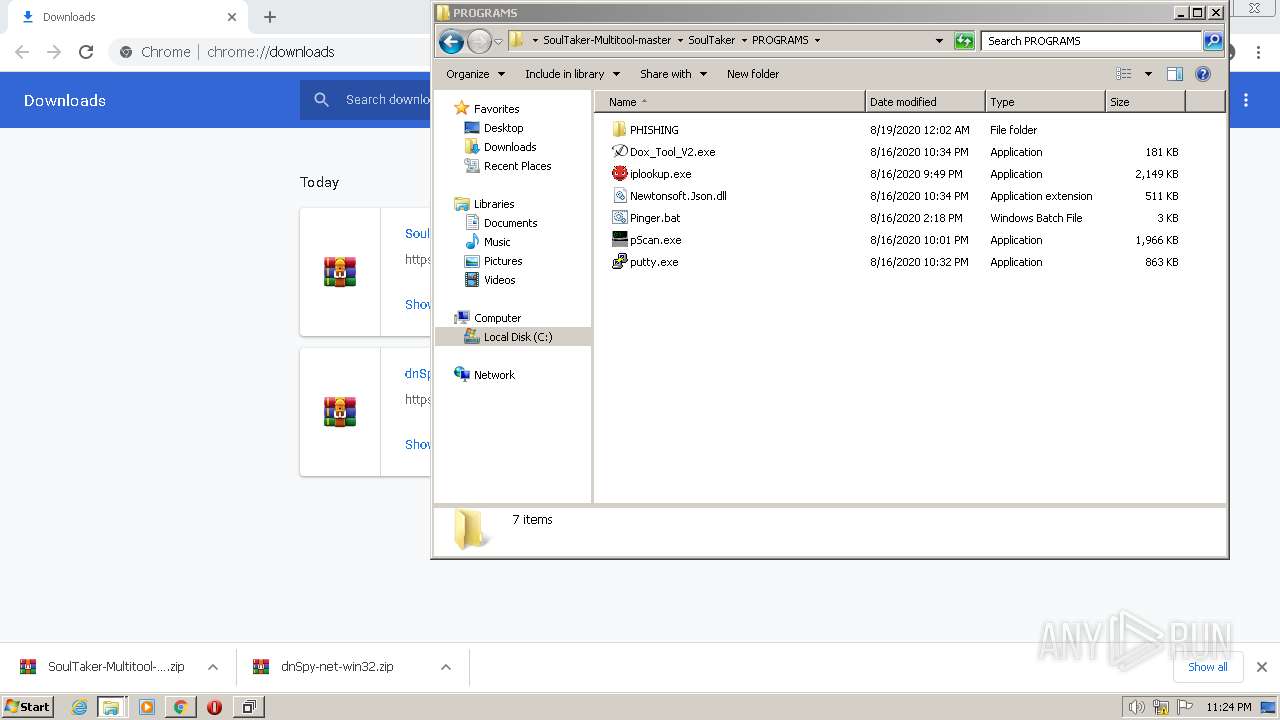The width and height of the screenshot is (1280, 720).
Task: Click the search magnifier in Explorer
Action: coord(1213,41)
